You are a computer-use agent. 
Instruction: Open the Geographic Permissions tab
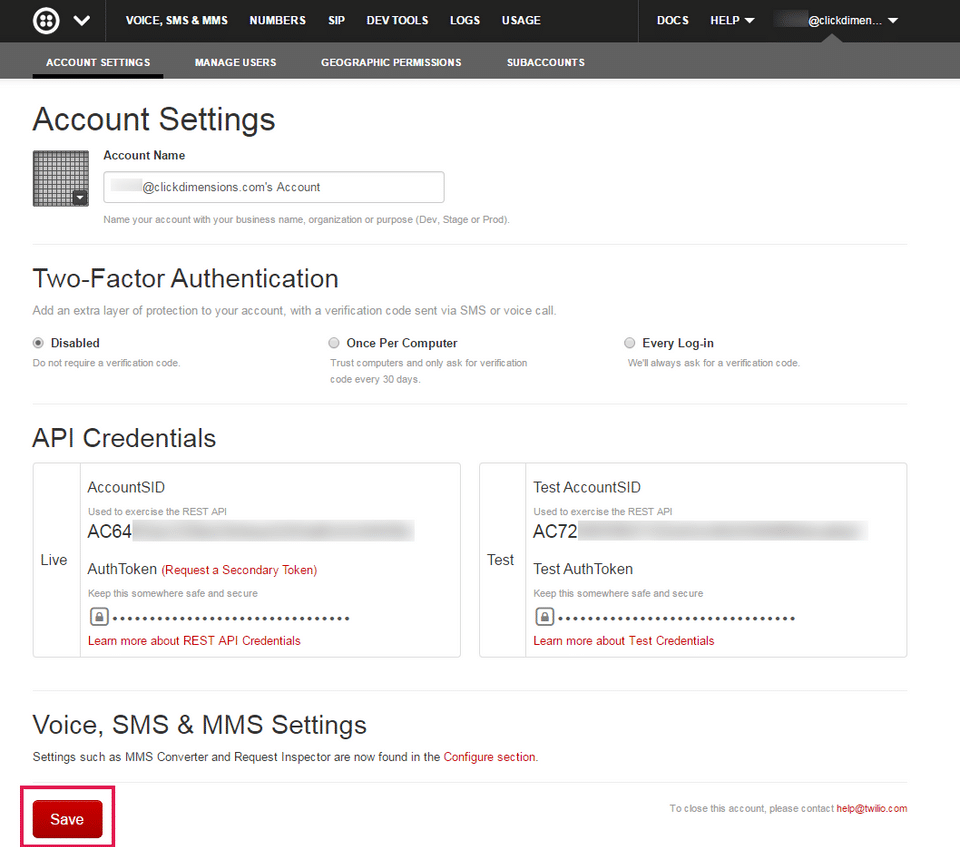click(x=391, y=62)
